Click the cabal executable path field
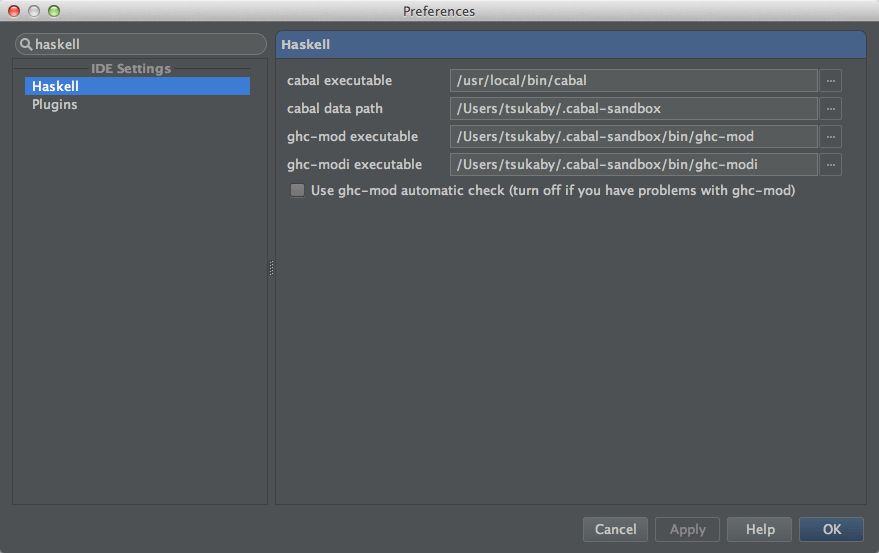The width and height of the screenshot is (879, 553). pyautogui.click(x=634, y=80)
